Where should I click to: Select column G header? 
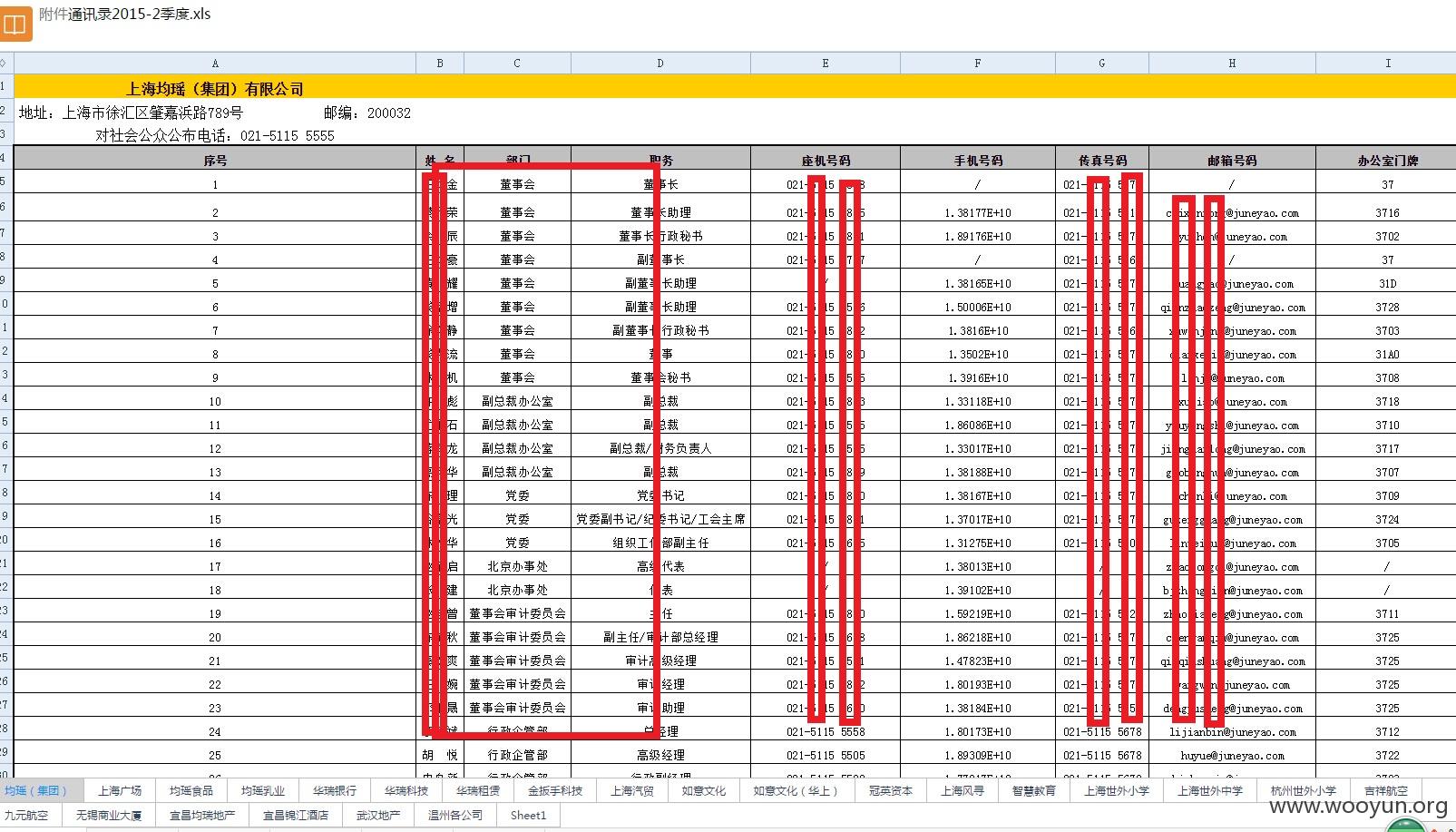tap(1102, 63)
